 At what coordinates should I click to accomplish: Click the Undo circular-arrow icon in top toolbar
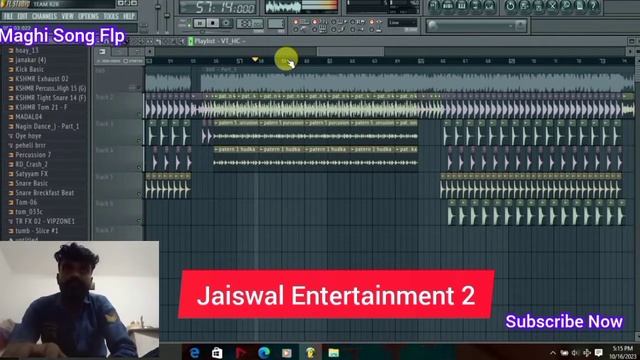pos(510,6)
